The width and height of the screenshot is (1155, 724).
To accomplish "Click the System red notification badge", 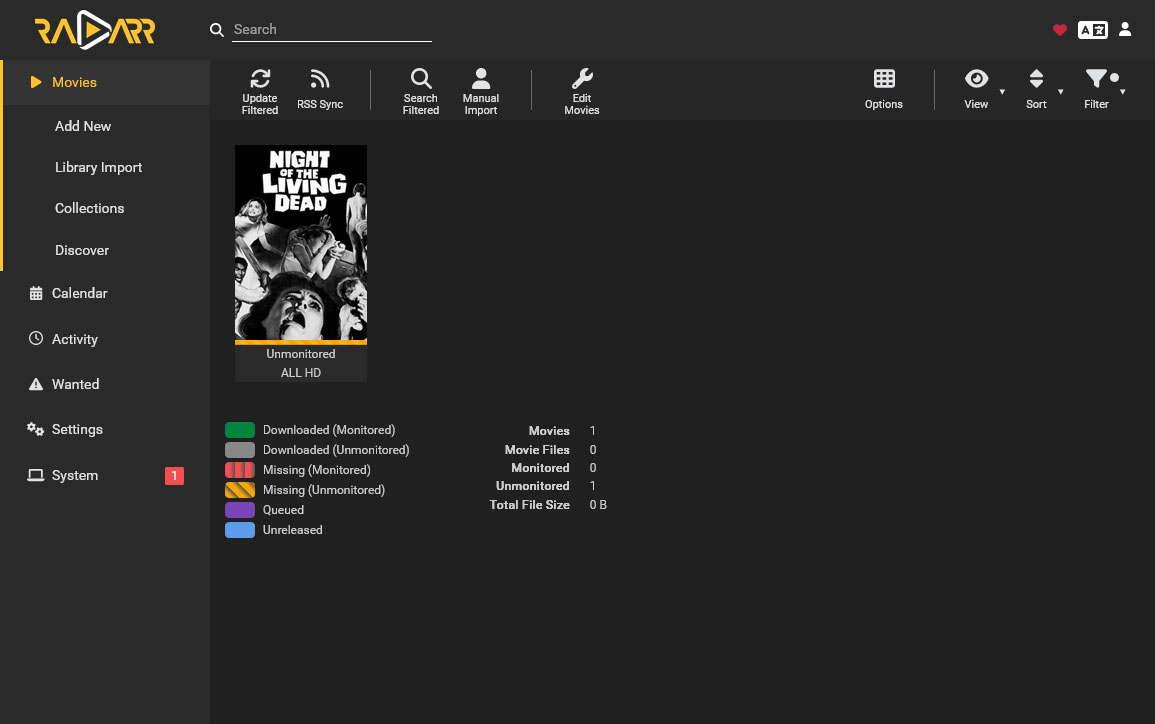I will pyautogui.click(x=175, y=476).
